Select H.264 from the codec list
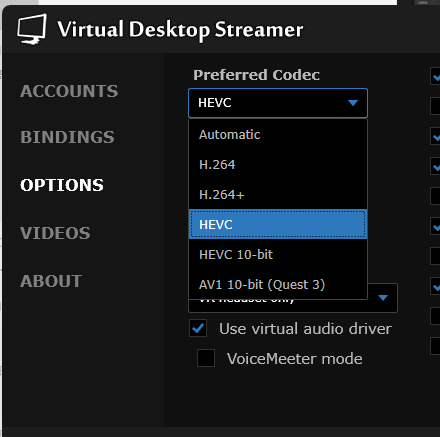The width and height of the screenshot is (440, 437). pyautogui.click(x=278, y=165)
